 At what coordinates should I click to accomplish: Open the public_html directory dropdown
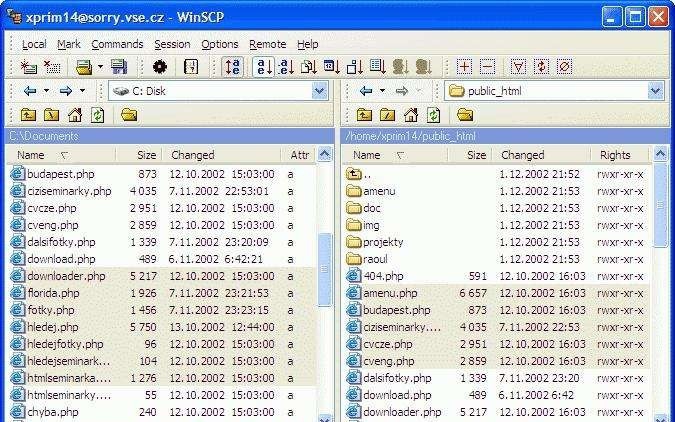(x=655, y=91)
